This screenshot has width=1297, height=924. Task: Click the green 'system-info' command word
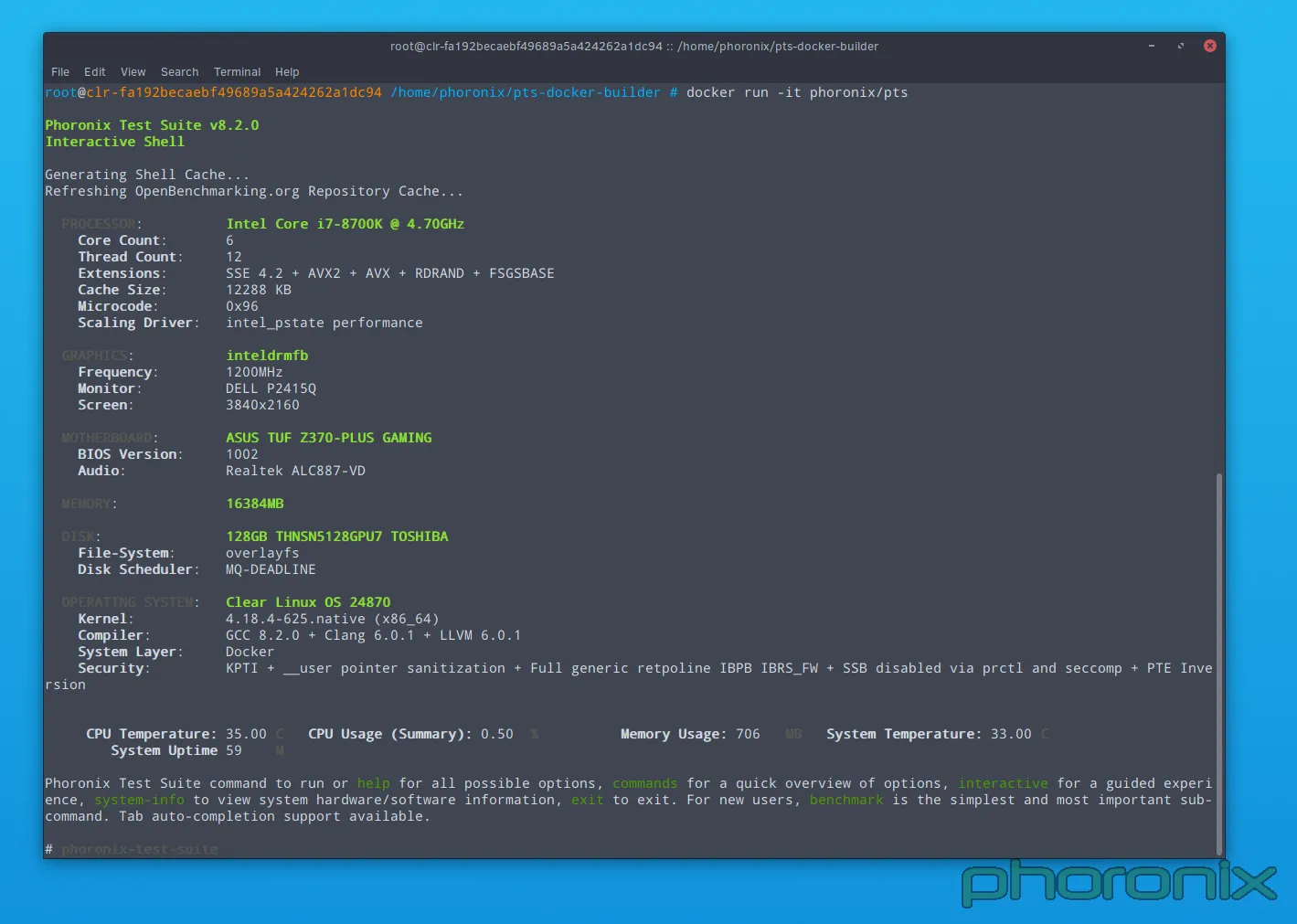click(139, 800)
